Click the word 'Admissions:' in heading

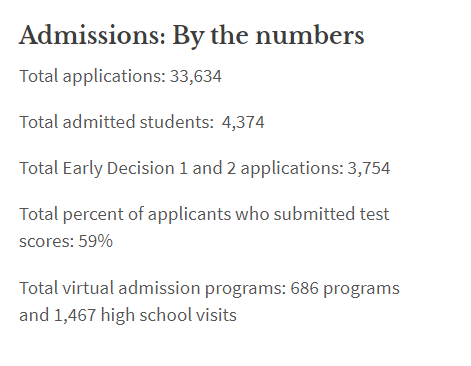coord(92,35)
